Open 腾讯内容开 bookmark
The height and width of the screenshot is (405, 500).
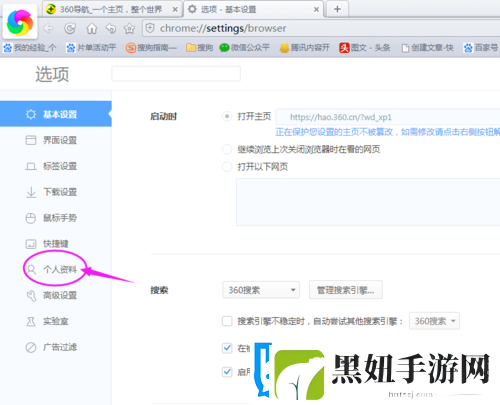tap(304, 48)
